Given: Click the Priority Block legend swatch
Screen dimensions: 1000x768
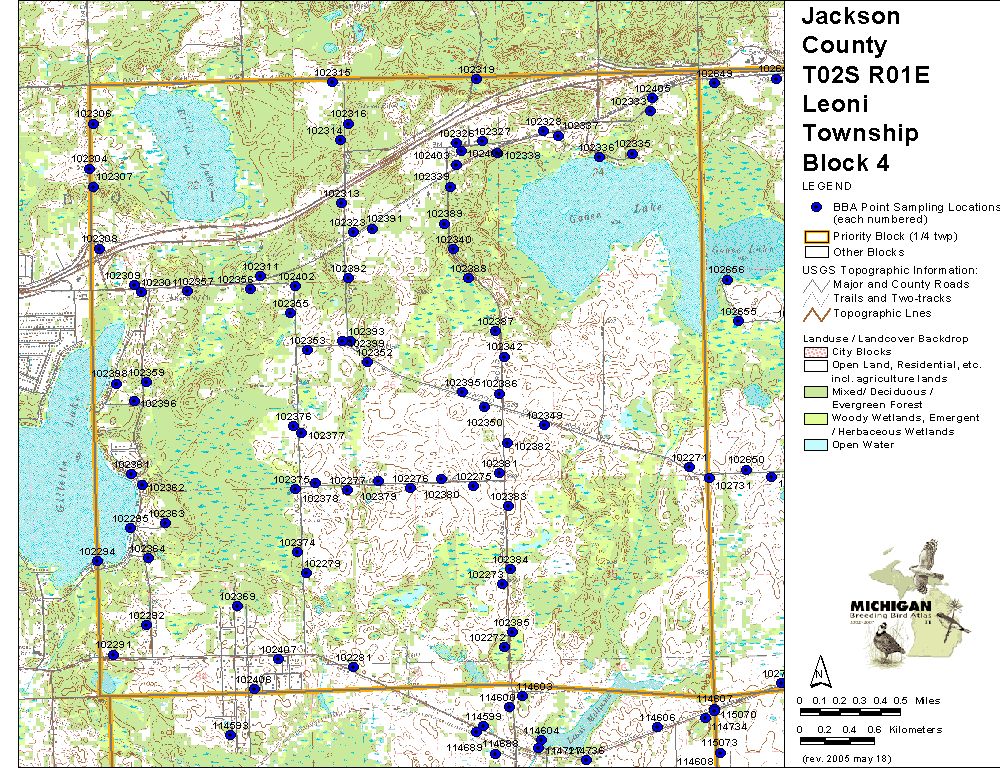Looking at the screenshot, I should [x=816, y=237].
